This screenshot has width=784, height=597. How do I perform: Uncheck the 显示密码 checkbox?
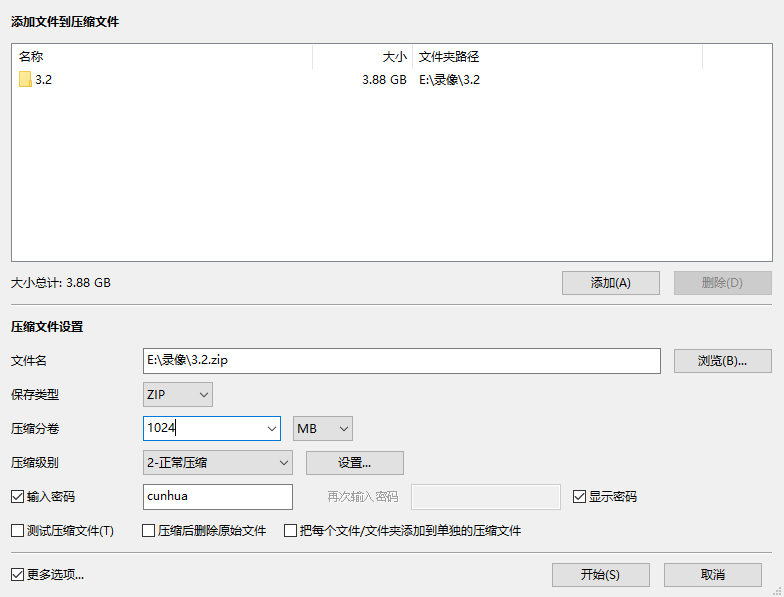click(x=579, y=496)
